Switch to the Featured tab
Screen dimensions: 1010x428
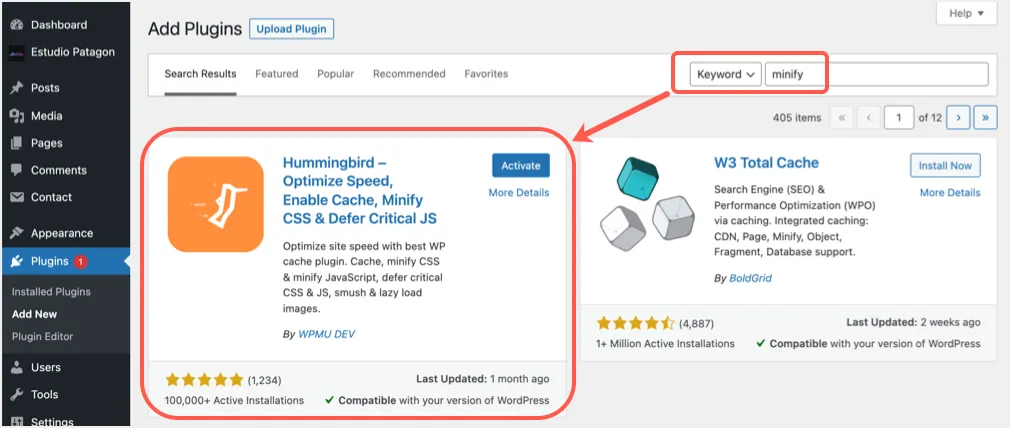pyautogui.click(x=276, y=74)
